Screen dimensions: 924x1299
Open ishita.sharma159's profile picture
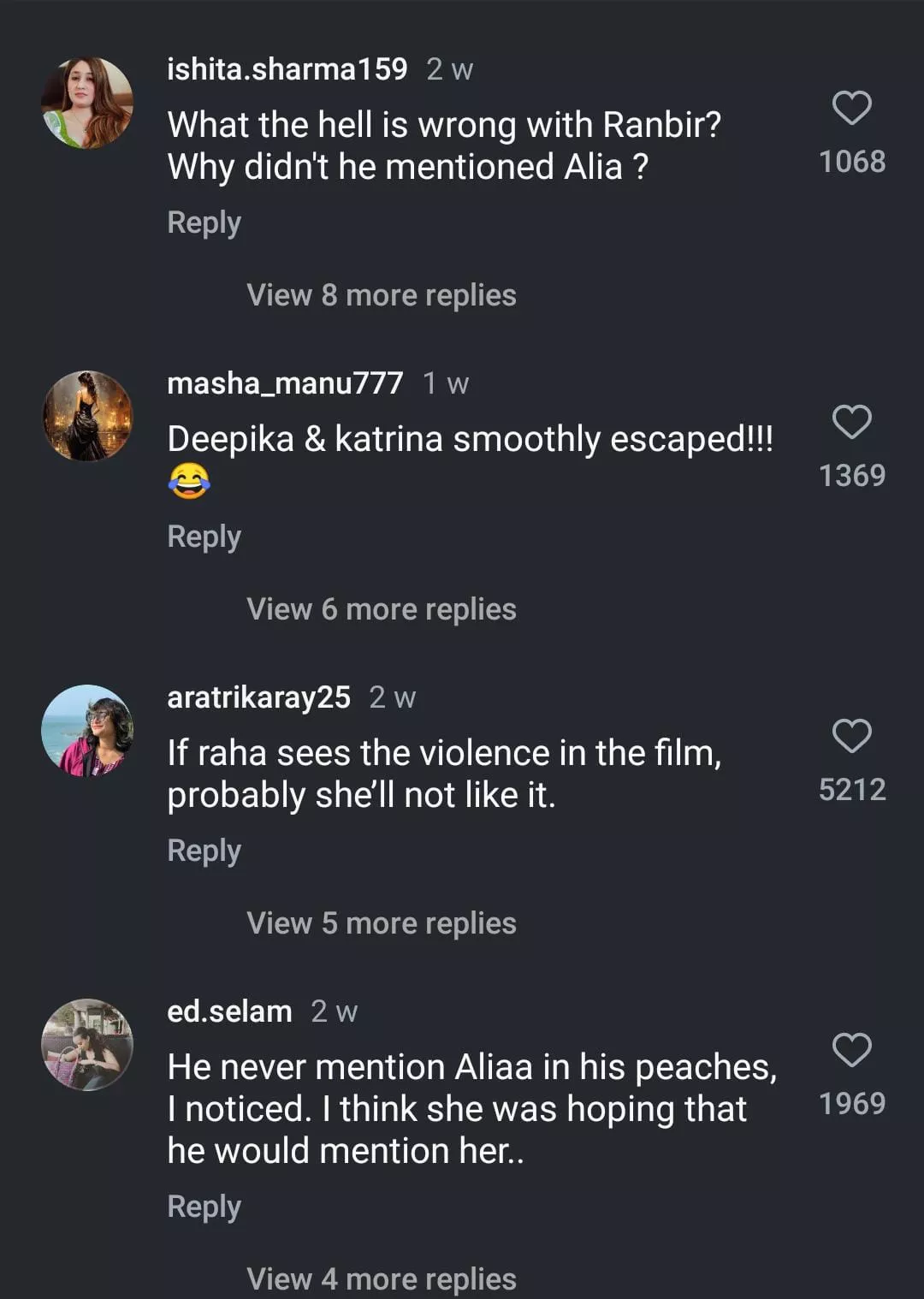(x=87, y=103)
